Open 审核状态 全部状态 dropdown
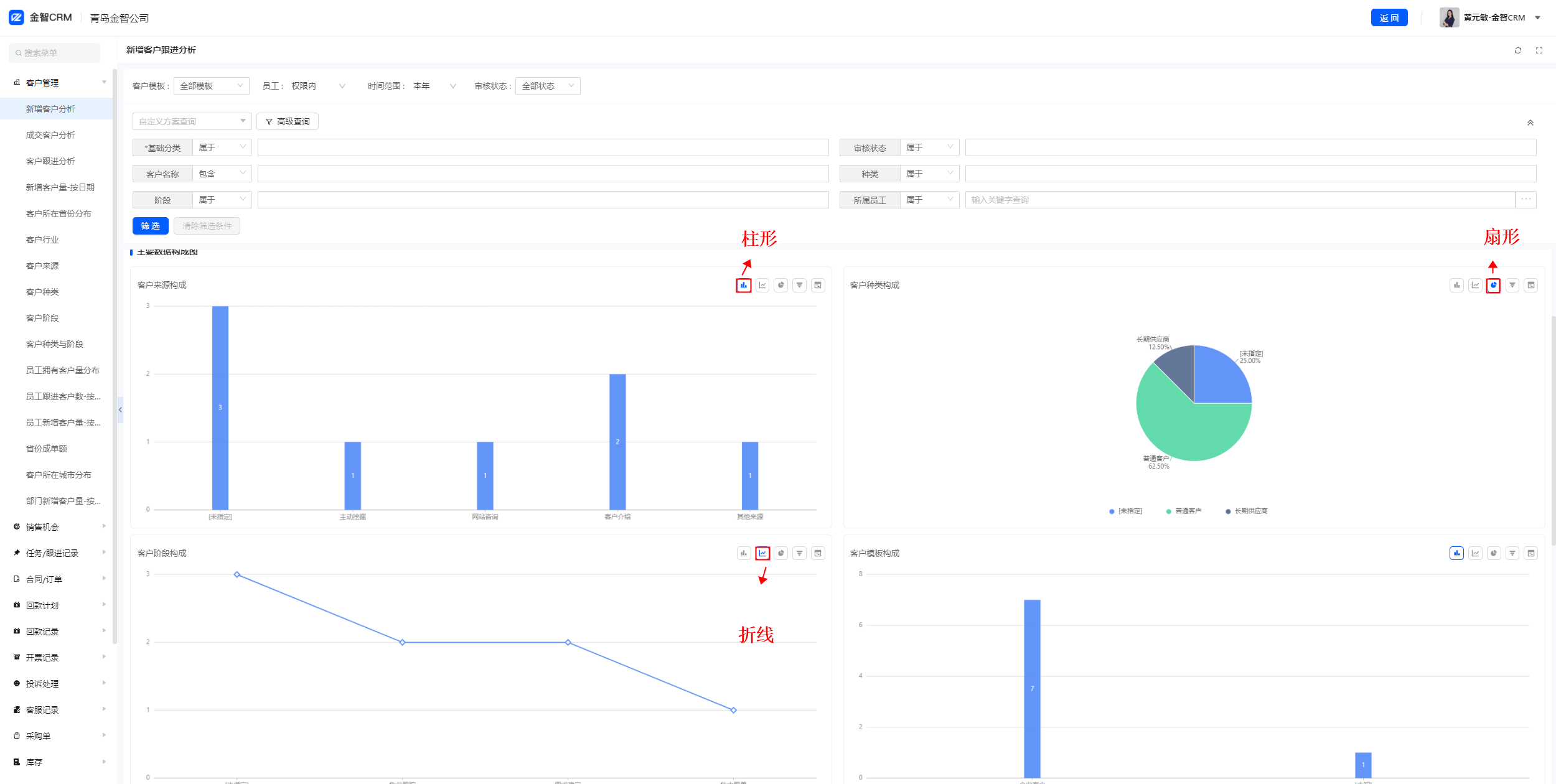This screenshot has width=1556, height=784. [x=548, y=86]
